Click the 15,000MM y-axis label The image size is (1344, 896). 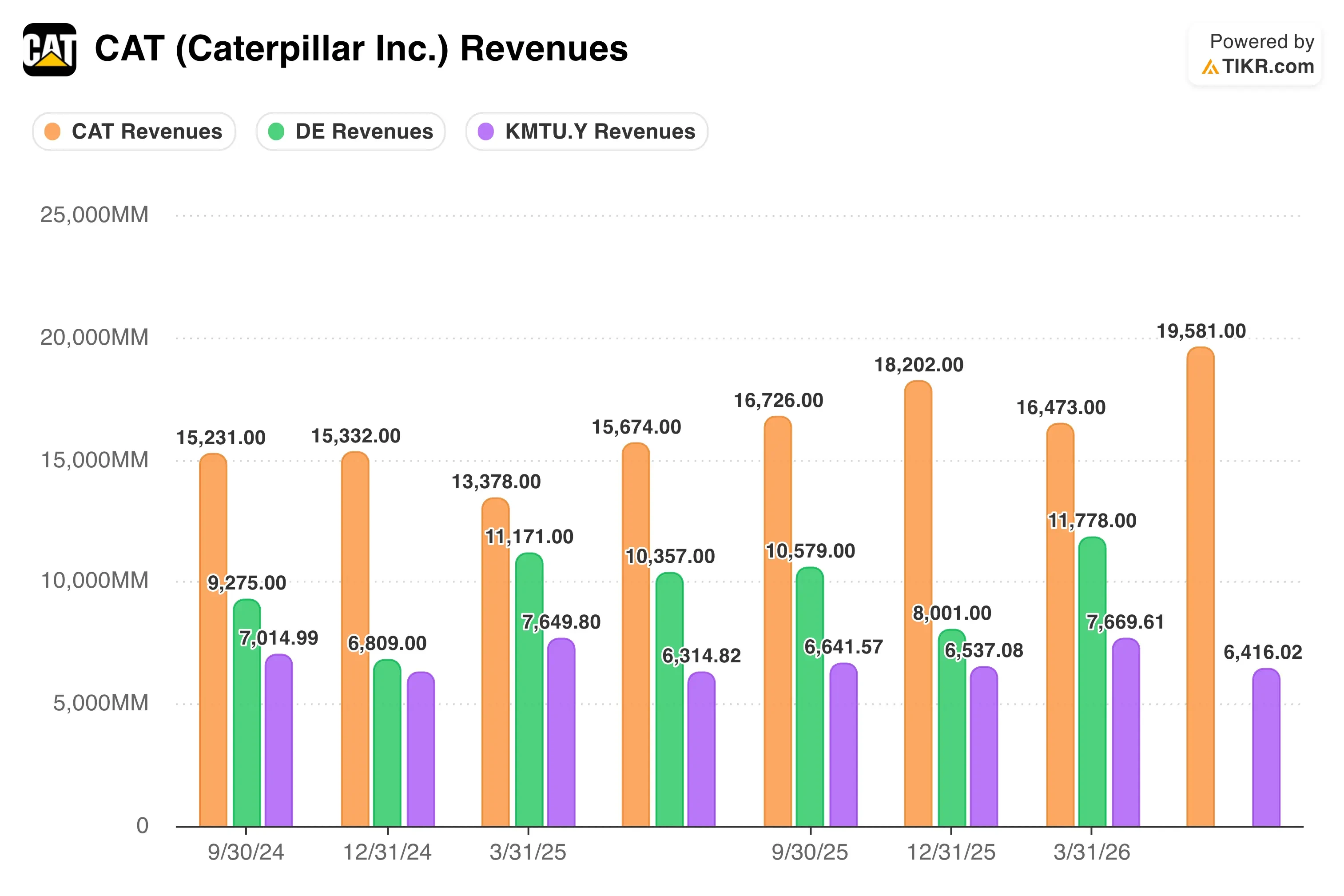click(94, 460)
